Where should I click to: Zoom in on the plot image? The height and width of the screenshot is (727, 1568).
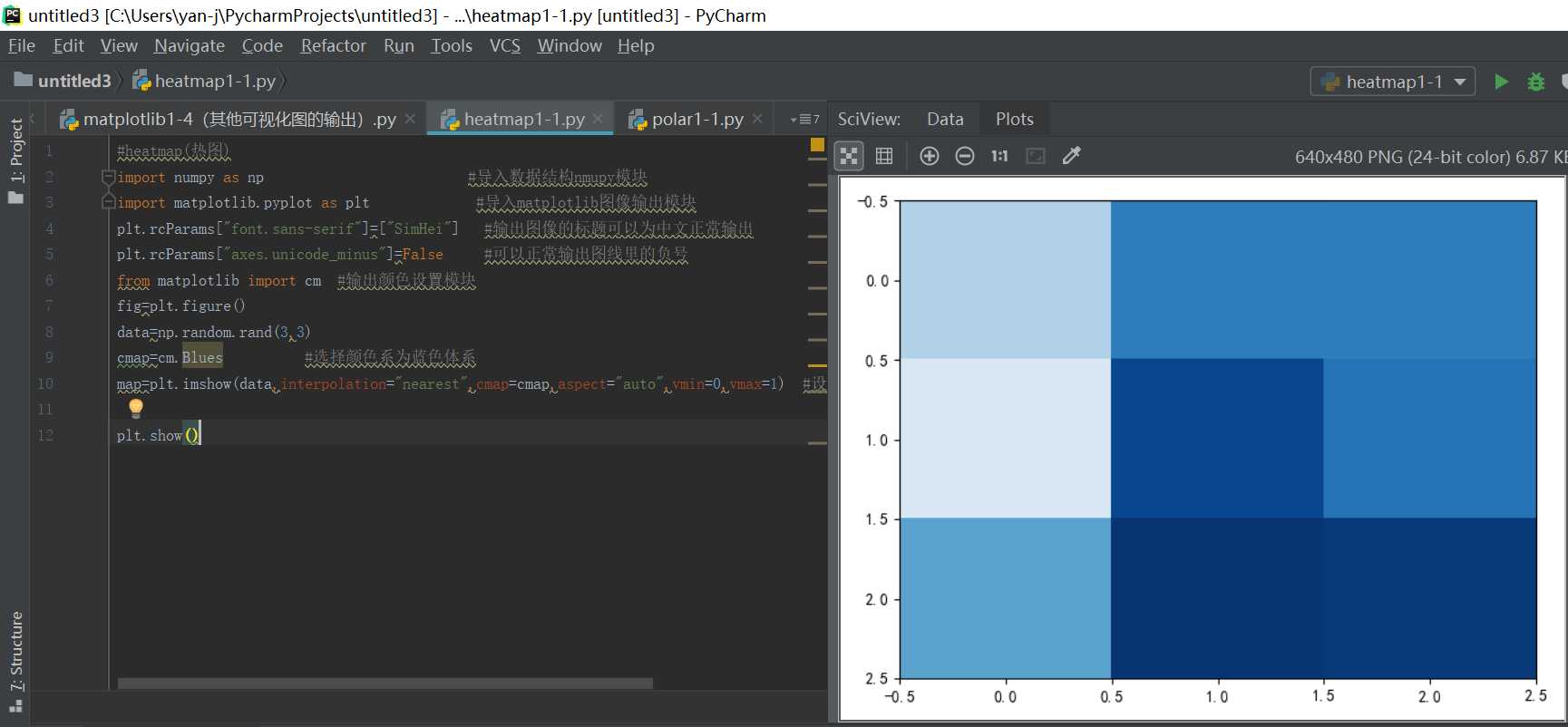pos(930,156)
